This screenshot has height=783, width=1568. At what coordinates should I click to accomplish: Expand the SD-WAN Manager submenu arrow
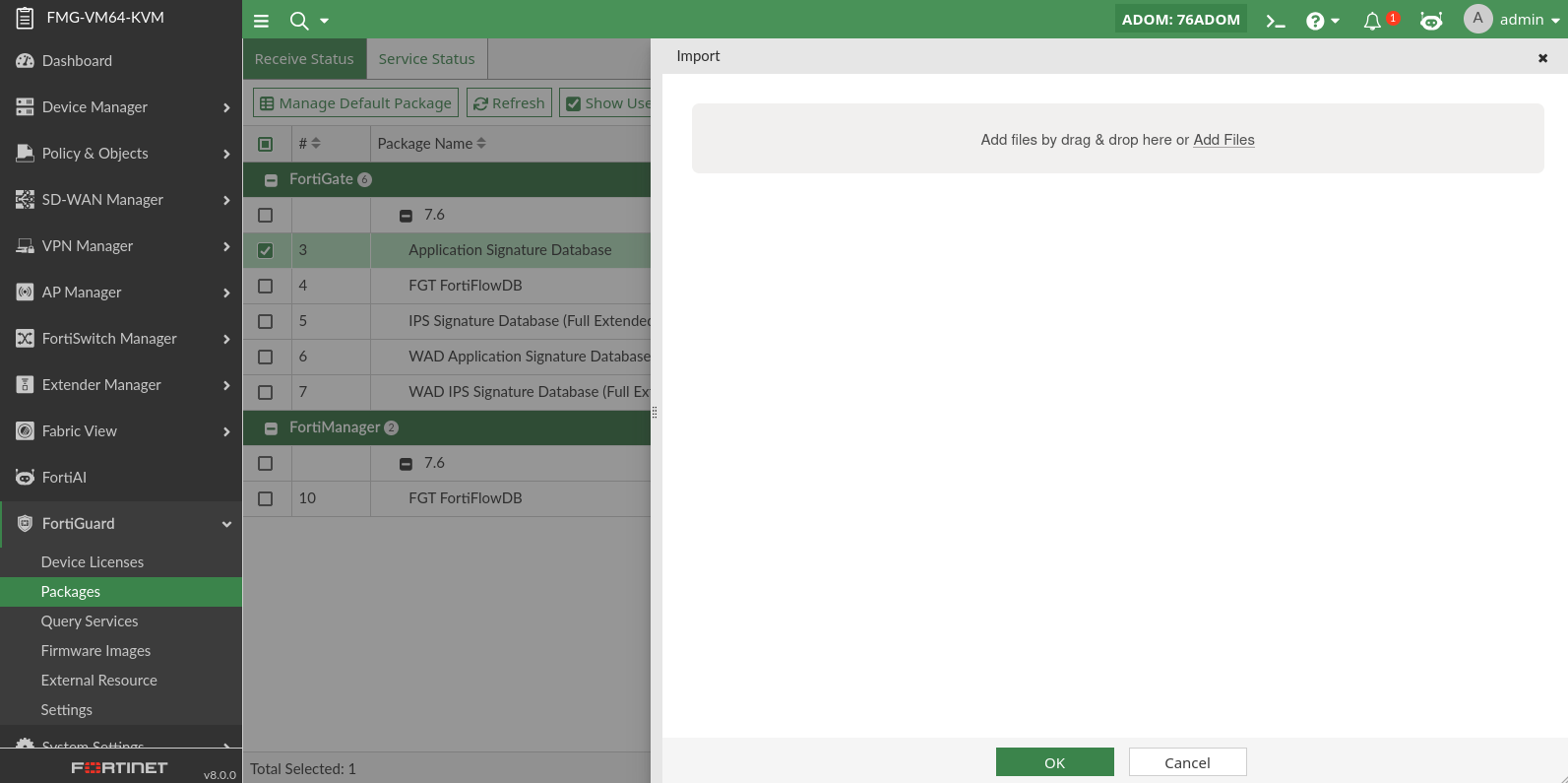(x=226, y=200)
